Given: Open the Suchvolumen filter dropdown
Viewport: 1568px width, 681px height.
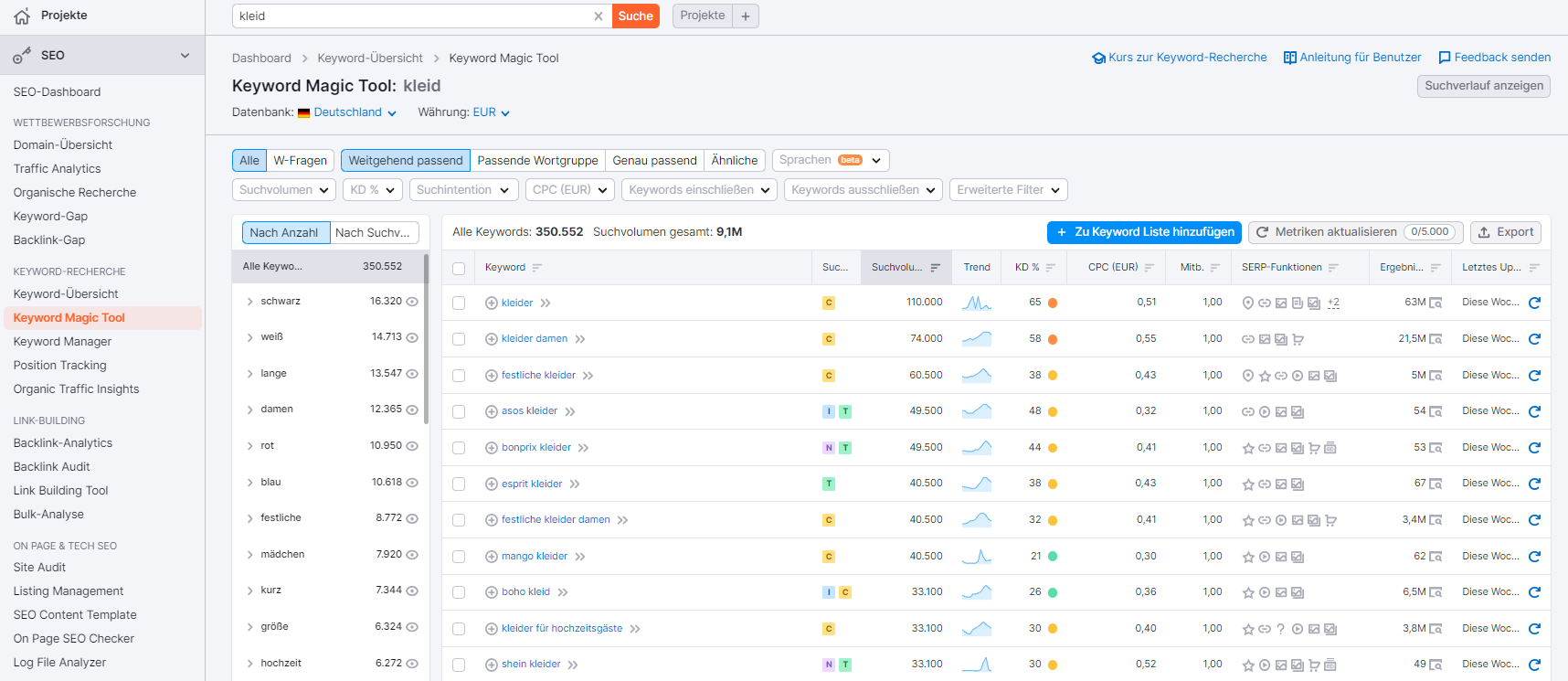Looking at the screenshot, I should [x=283, y=190].
